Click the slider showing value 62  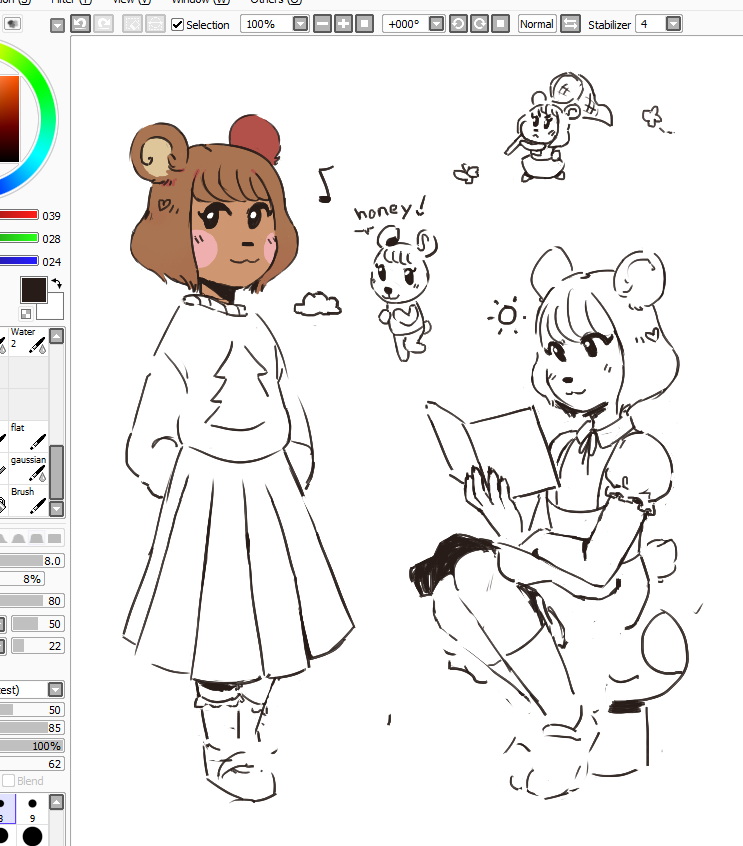pos(31,764)
